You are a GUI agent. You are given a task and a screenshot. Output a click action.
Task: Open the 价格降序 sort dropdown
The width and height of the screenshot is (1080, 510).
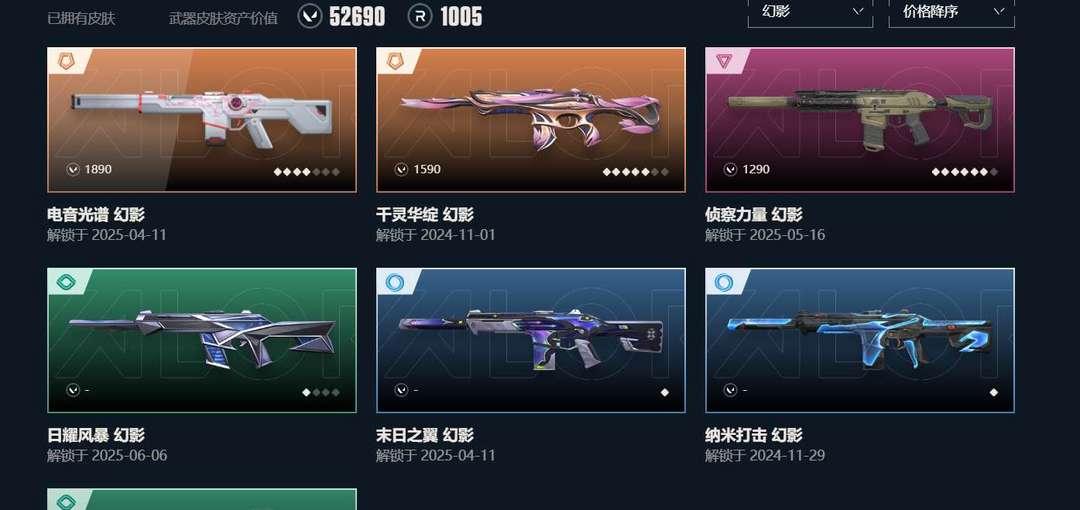(x=951, y=12)
